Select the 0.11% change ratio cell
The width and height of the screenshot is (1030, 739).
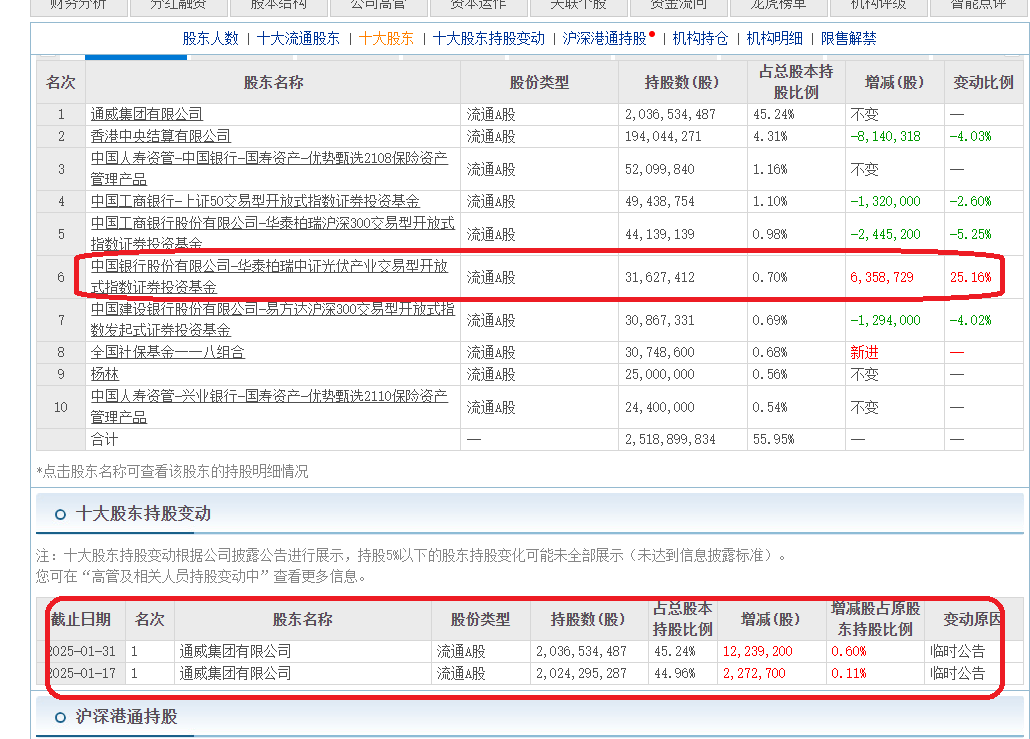849,673
